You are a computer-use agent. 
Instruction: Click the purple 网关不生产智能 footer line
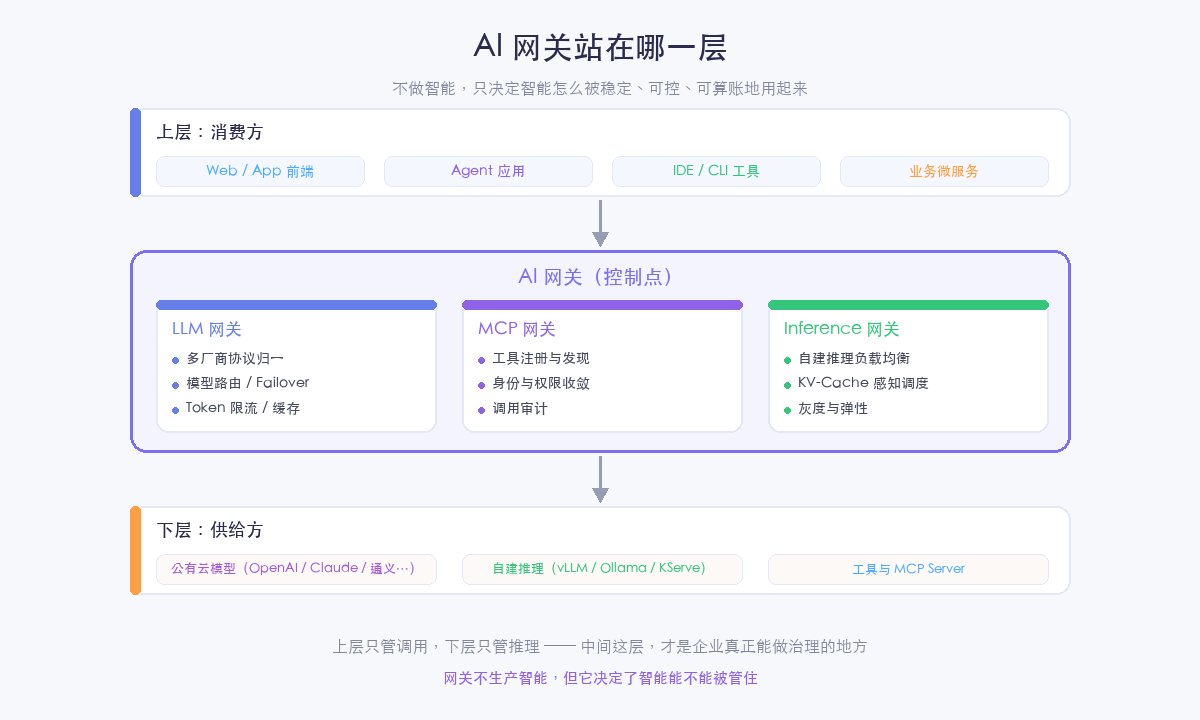(x=600, y=678)
